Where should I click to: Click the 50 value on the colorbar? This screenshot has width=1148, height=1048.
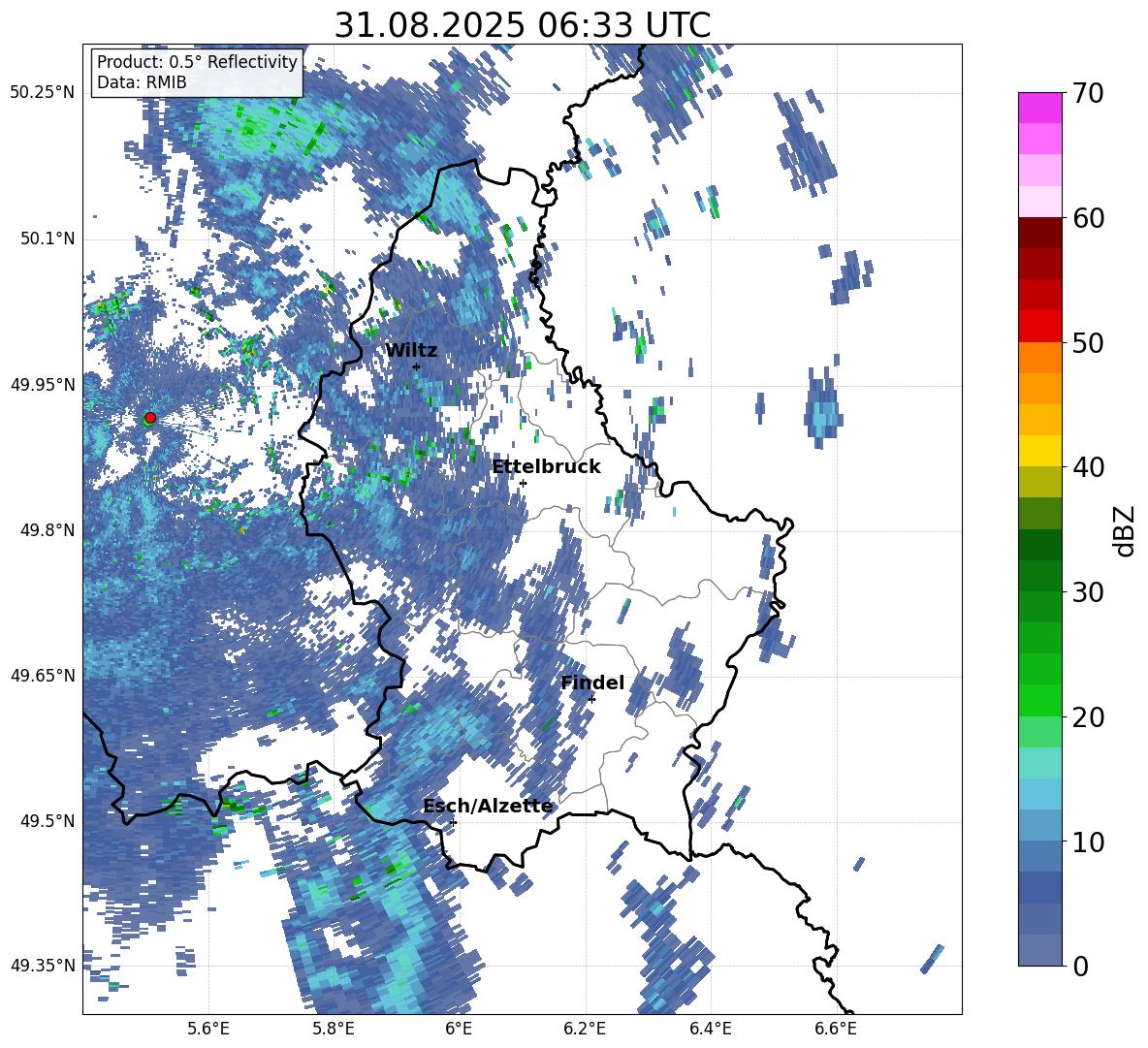click(x=1088, y=343)
